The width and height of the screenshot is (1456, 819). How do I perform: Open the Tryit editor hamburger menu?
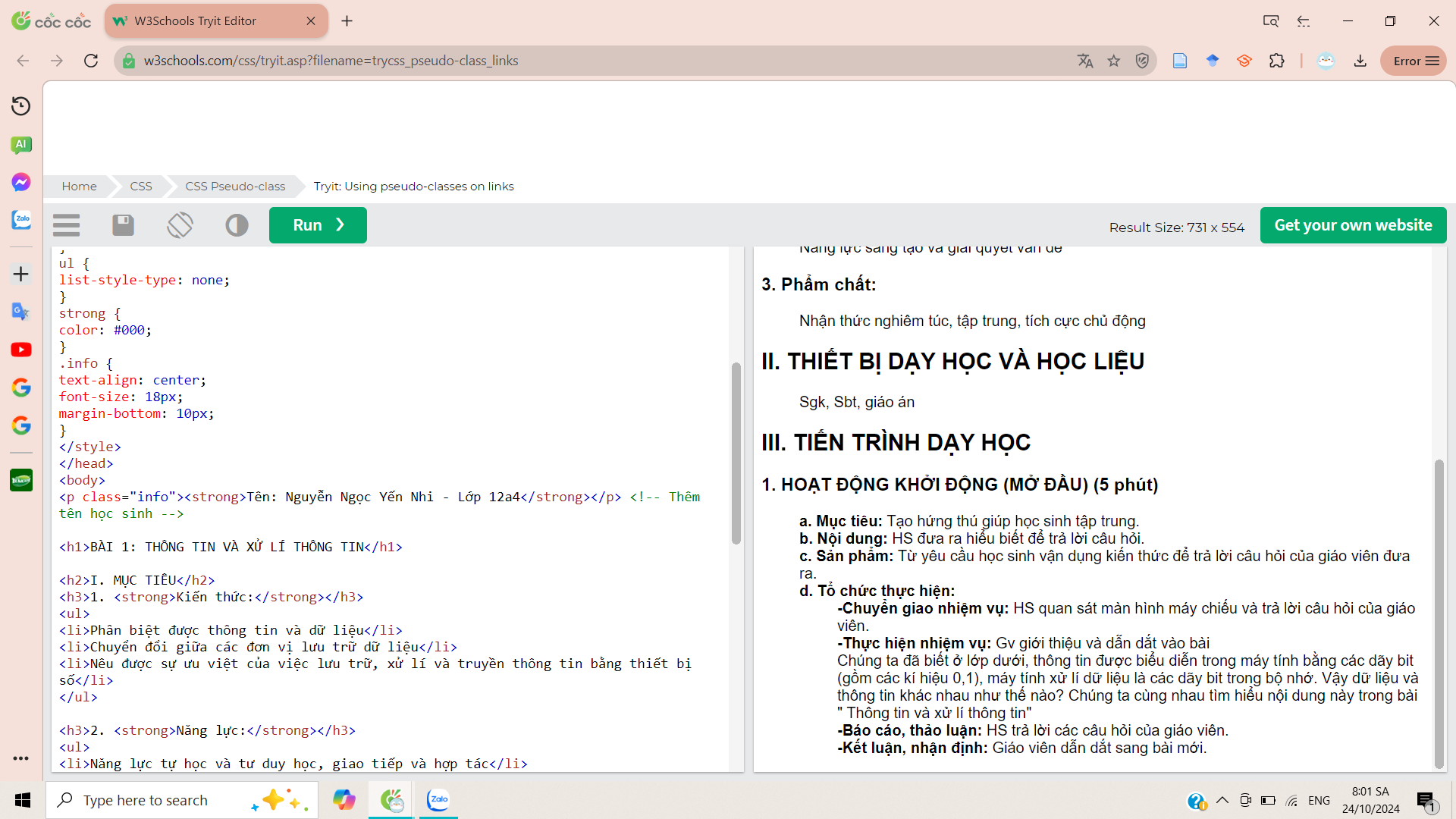(x=67, y=225)
